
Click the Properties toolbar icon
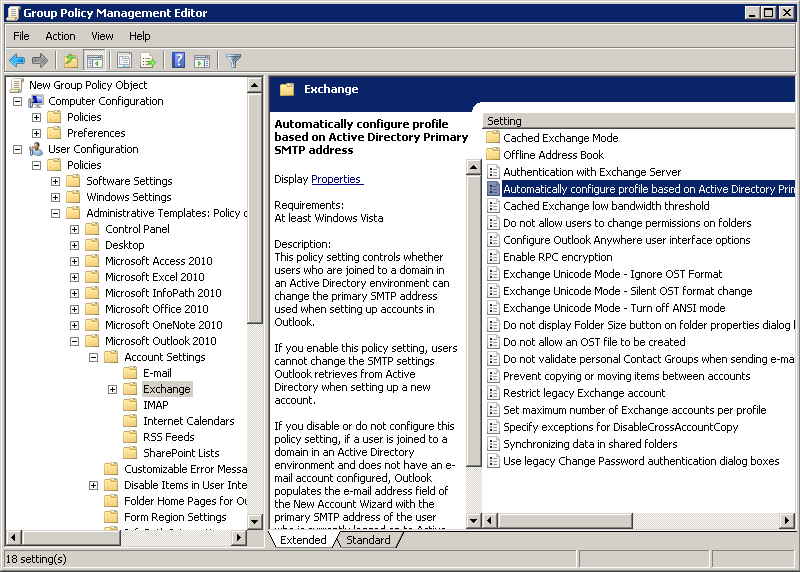pyautogui.click(x=124, y=61)
